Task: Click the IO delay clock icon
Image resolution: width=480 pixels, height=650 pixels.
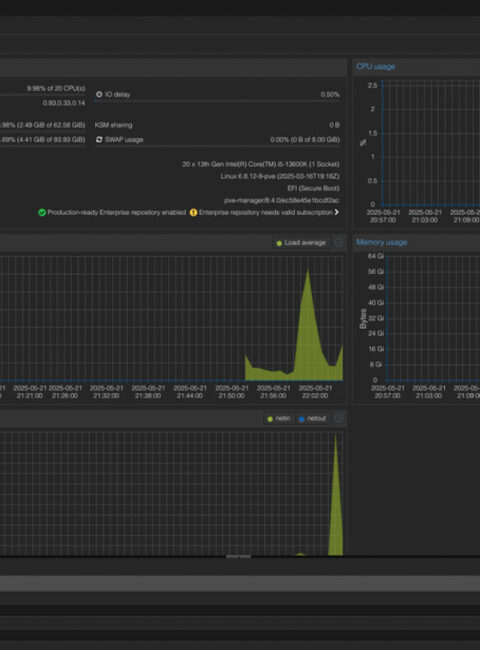Action: point(99,95)
